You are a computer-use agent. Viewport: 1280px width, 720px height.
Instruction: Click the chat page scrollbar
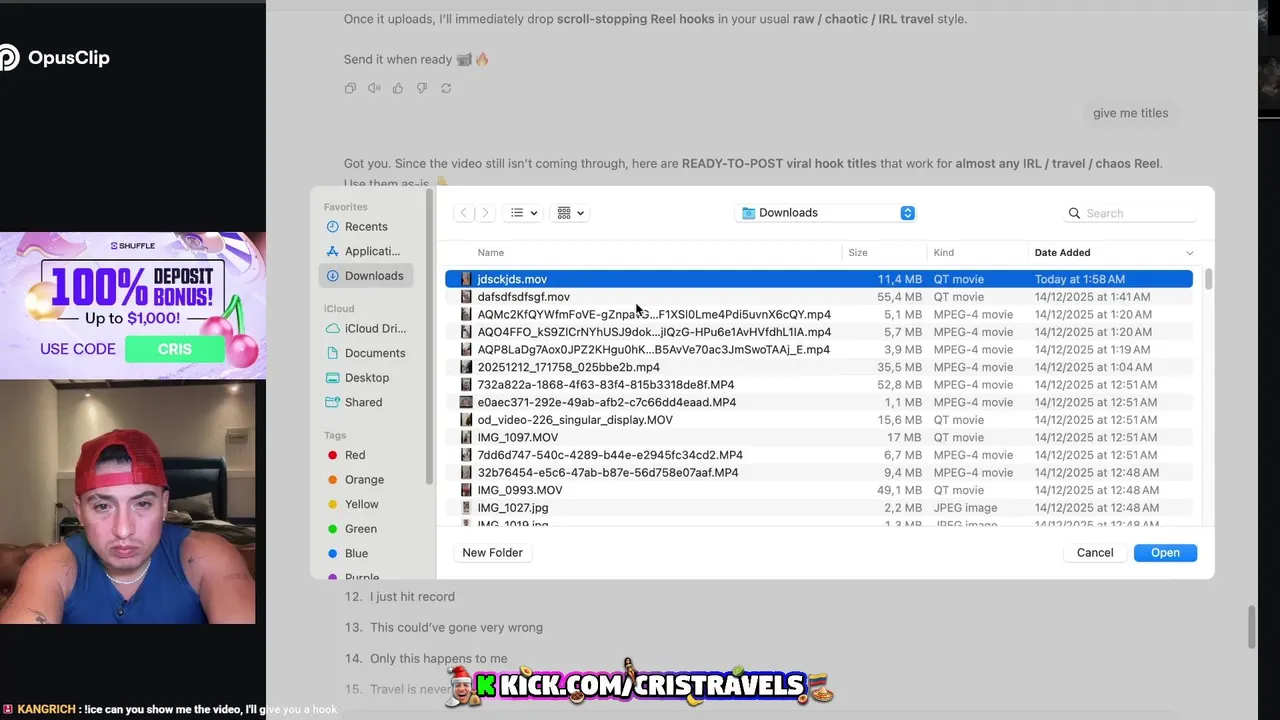(1251, 627)
